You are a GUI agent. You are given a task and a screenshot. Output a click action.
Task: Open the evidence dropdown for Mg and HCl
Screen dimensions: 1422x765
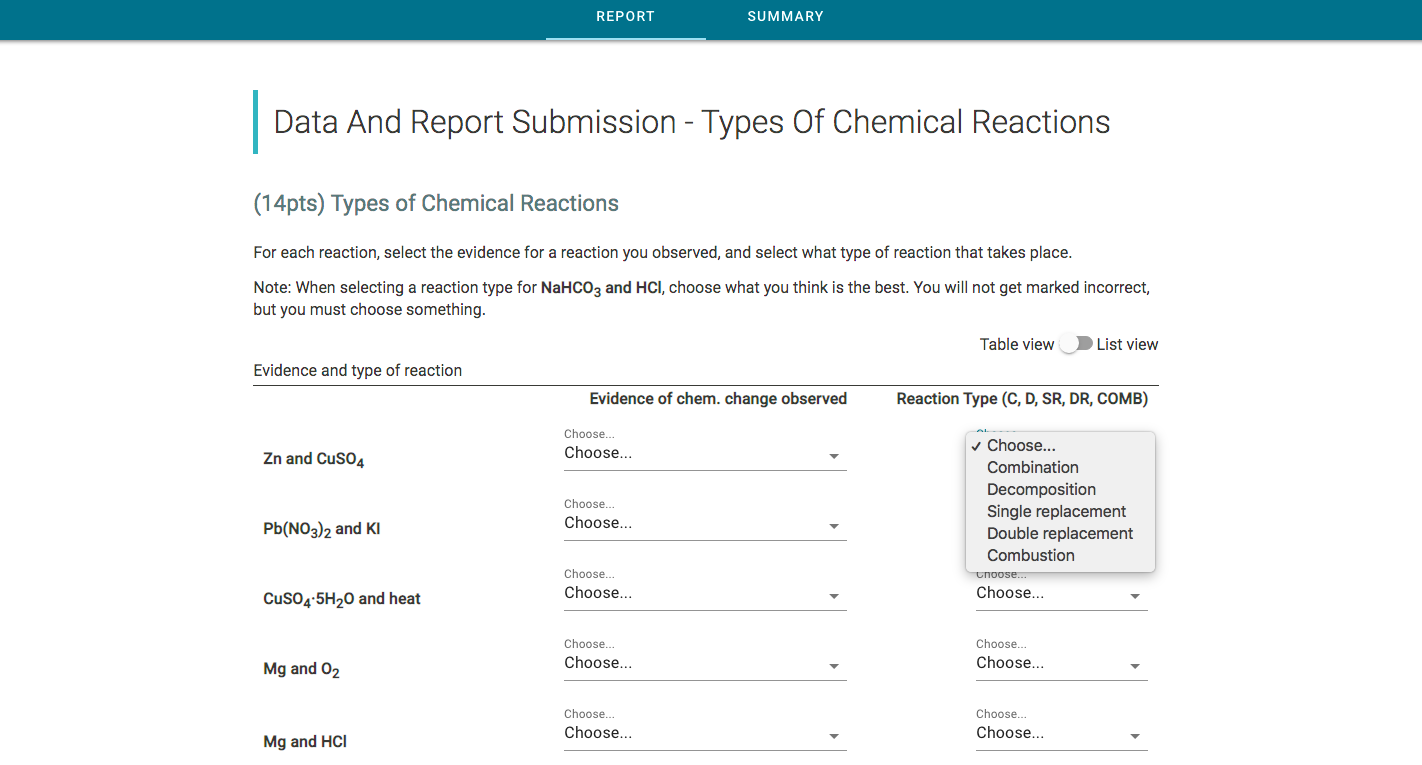(705, 733)
